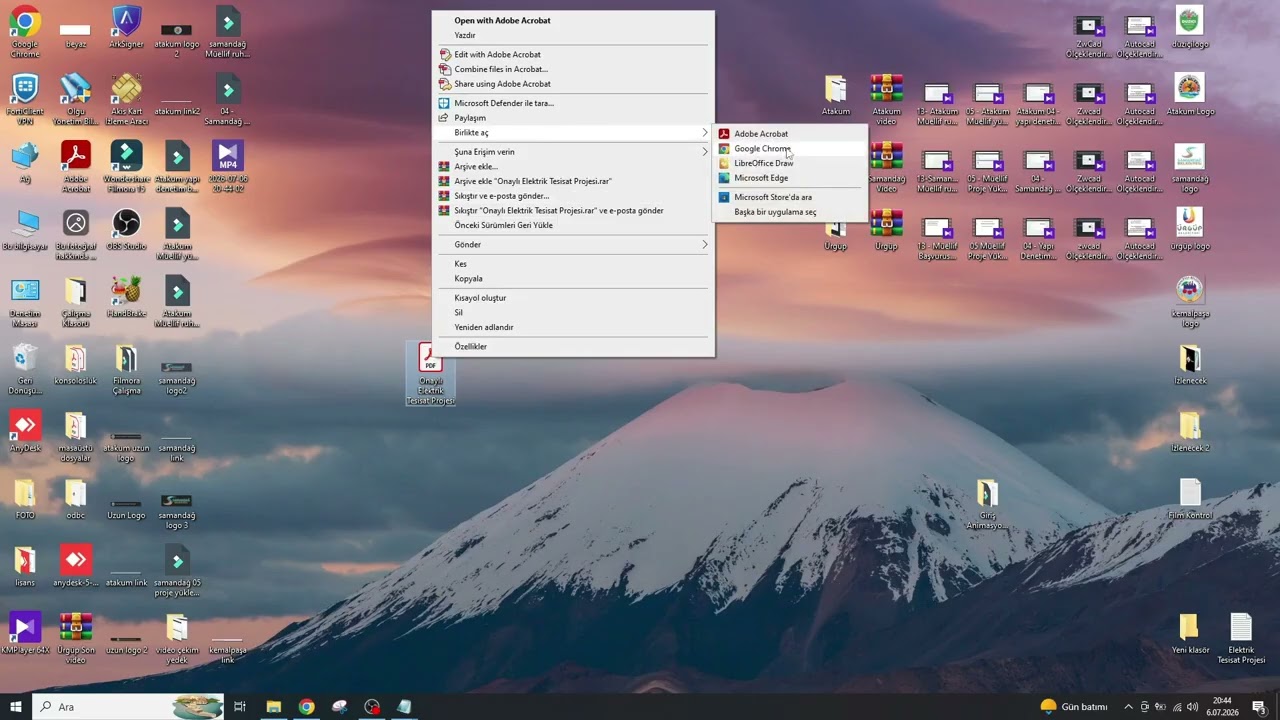1280x720 pixels.
Task: Expand the Şuna Erişim verin submenu
Action: 704,152
